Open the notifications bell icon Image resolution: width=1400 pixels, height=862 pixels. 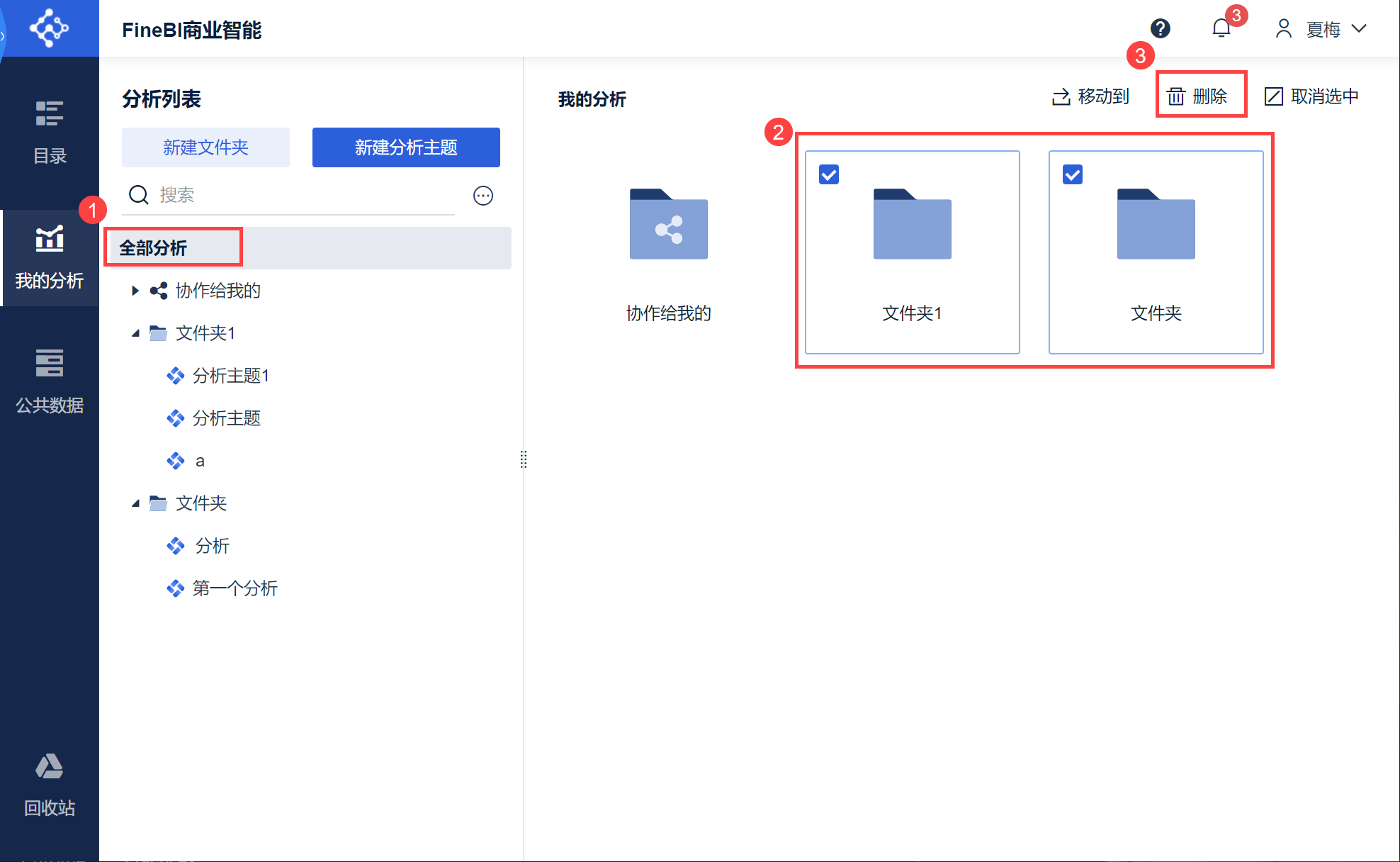[x=1221, y=28]
